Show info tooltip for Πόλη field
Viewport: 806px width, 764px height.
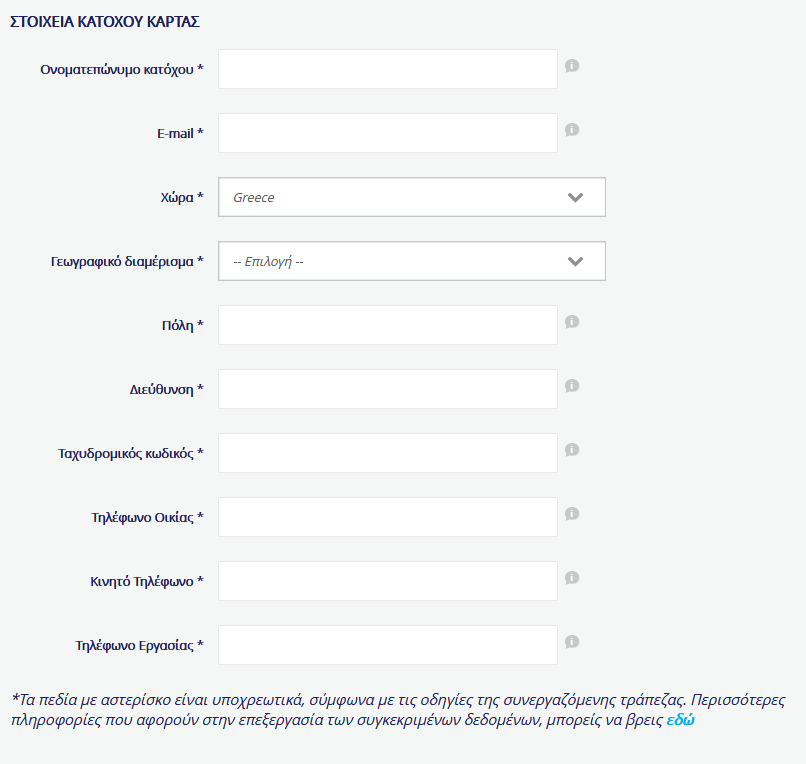click(x=572, y=322)
